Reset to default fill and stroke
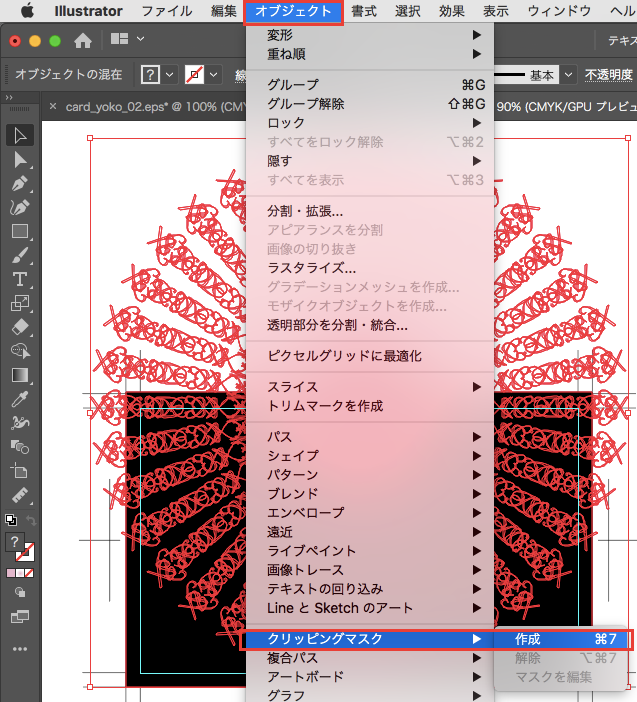Viewport: 637px width, 702px height. click(x=11, y=520)
